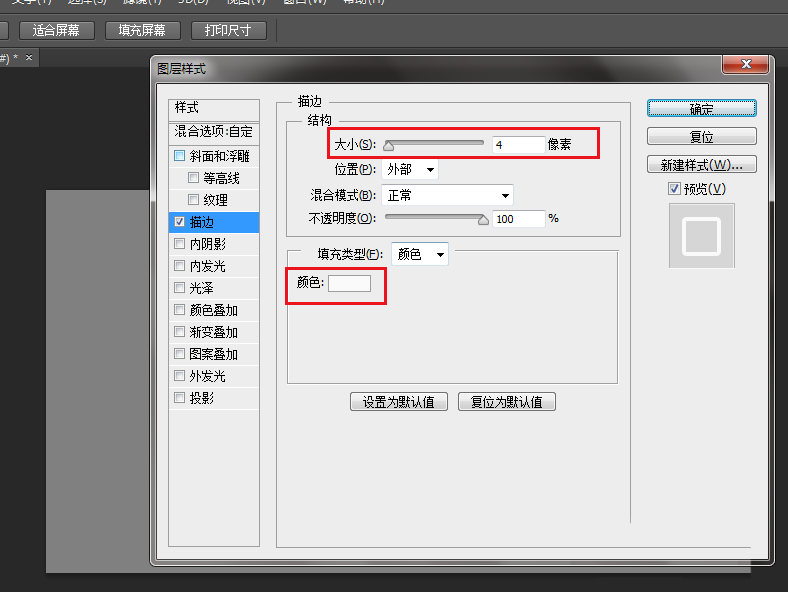Select the 渐变叠加 row label

[214, 332]
